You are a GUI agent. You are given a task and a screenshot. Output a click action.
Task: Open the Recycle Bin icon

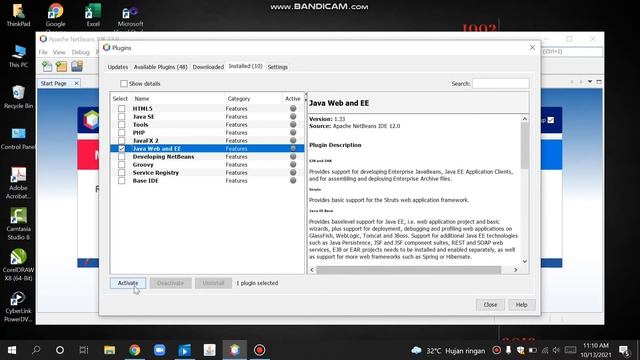pos(18,97)
